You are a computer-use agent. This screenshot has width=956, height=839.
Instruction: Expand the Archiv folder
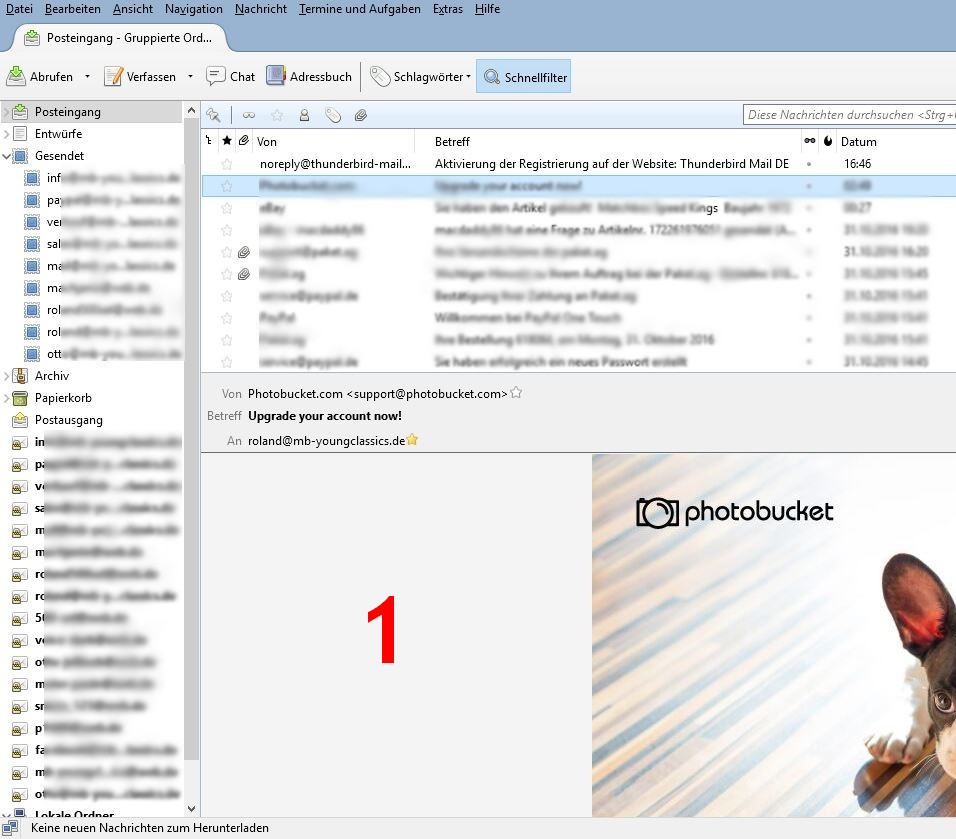click(7, 376)
